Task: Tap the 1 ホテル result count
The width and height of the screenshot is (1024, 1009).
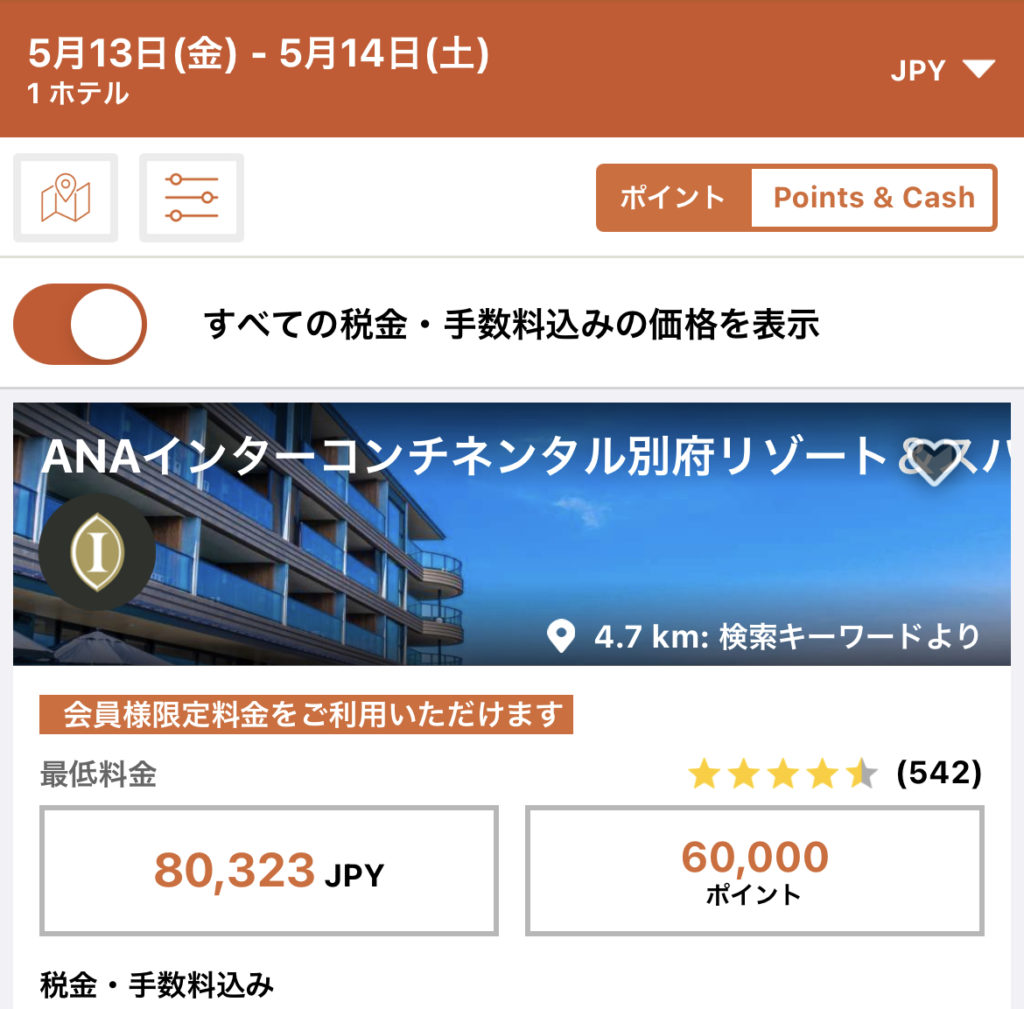Action: coord(78,94)
